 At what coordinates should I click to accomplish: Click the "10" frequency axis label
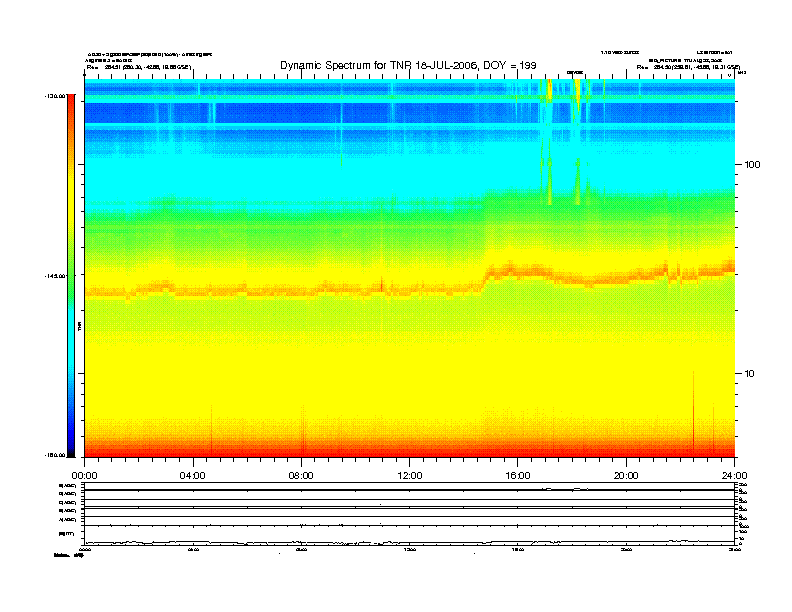click(749, 374)
